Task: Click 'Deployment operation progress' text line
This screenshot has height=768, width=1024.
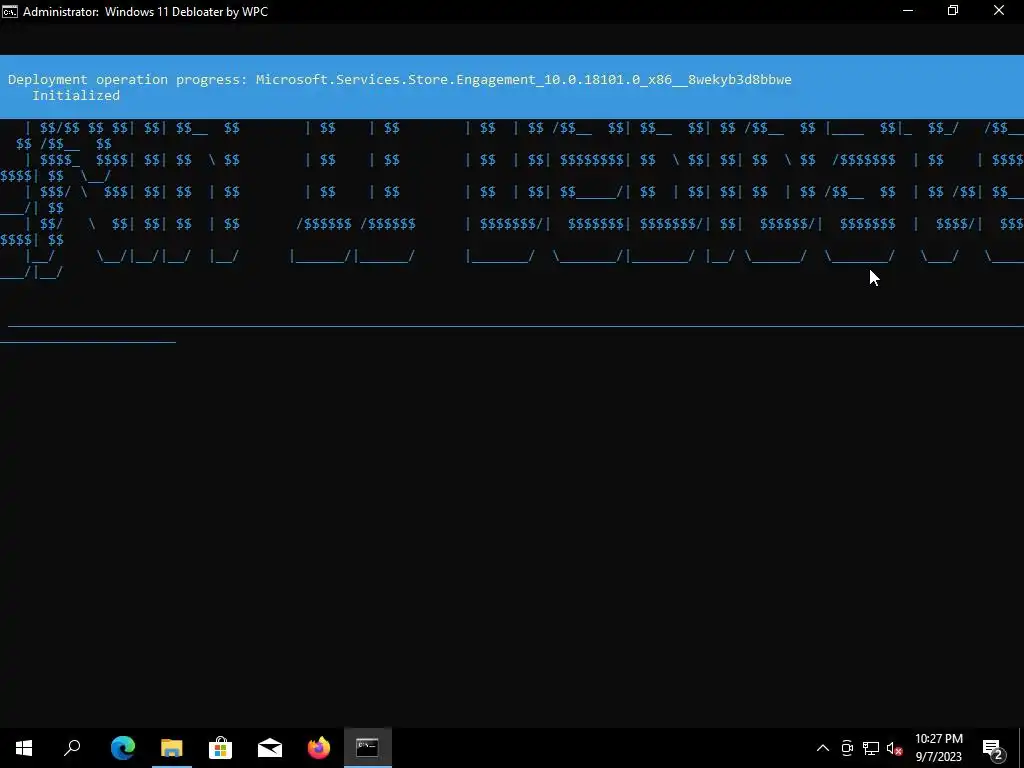Action: click(x=400, y=80)
